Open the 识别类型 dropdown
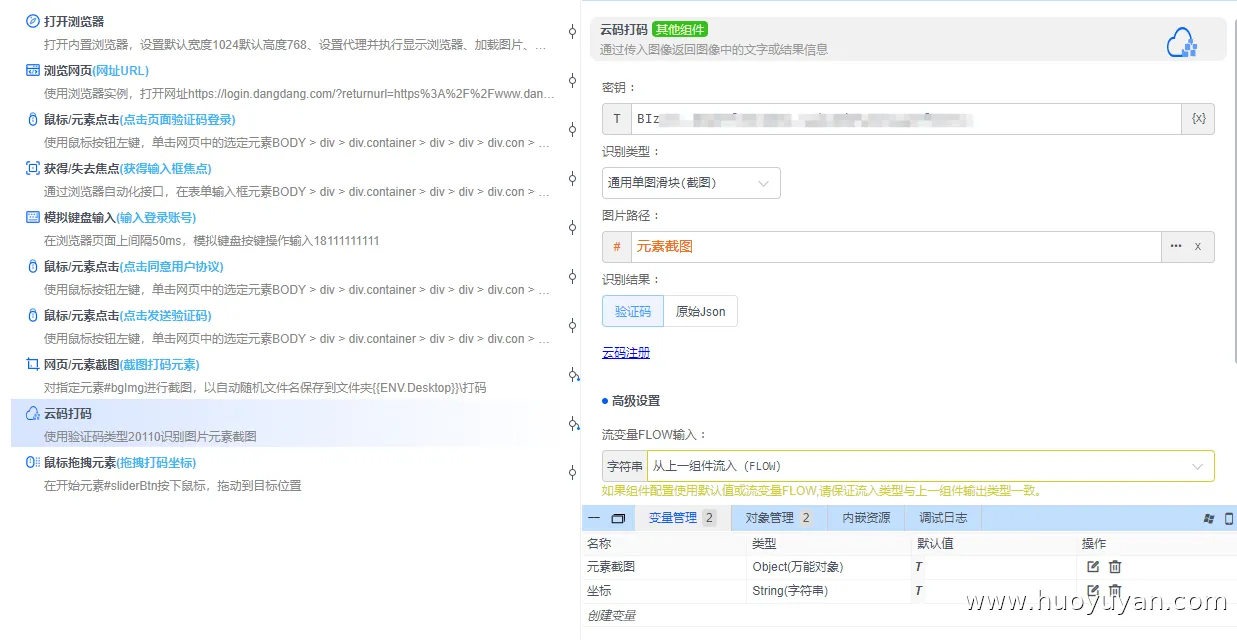The width and height of the screenshot is (1237, 640). click(x=691, y=183)
